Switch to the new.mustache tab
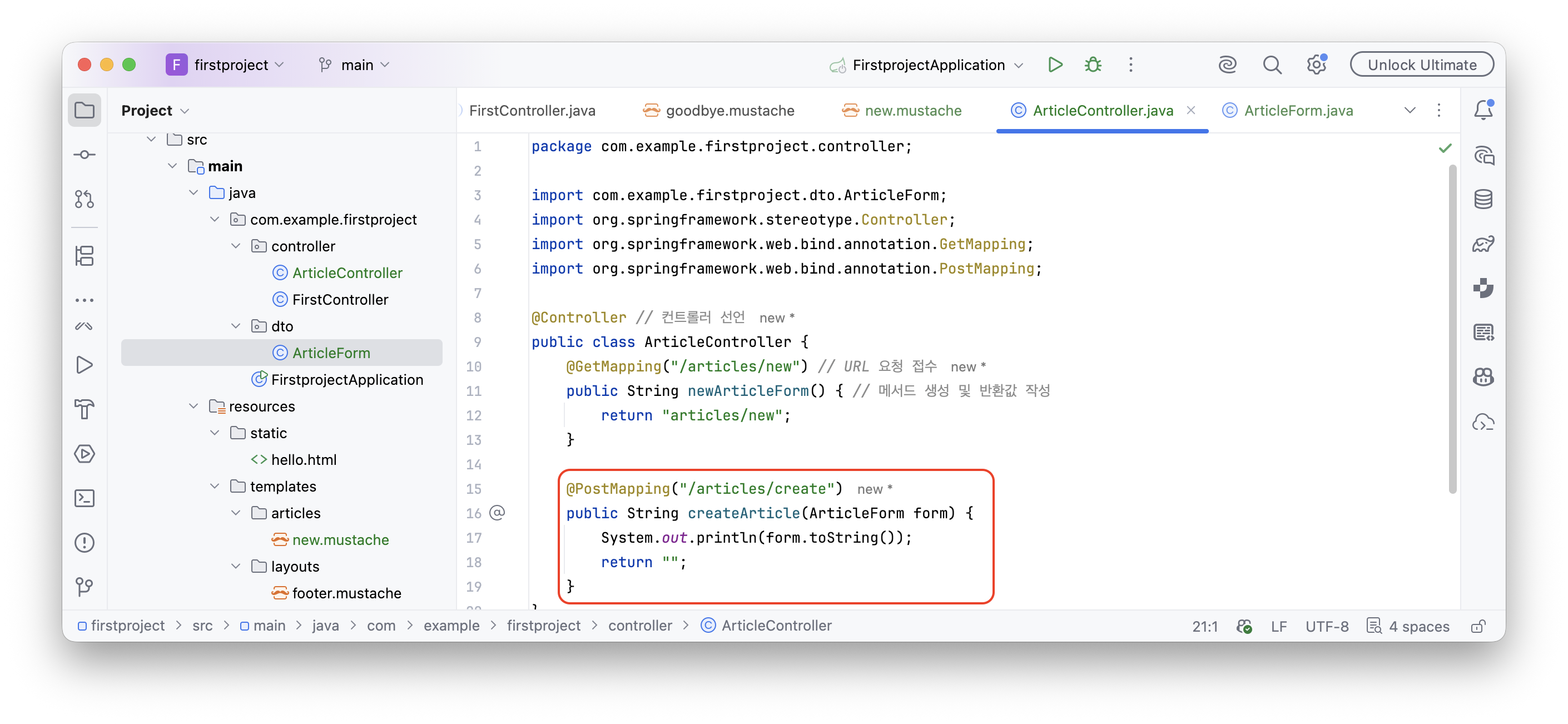The width and height of the screenshot is (1568, 724). (902, 110)
